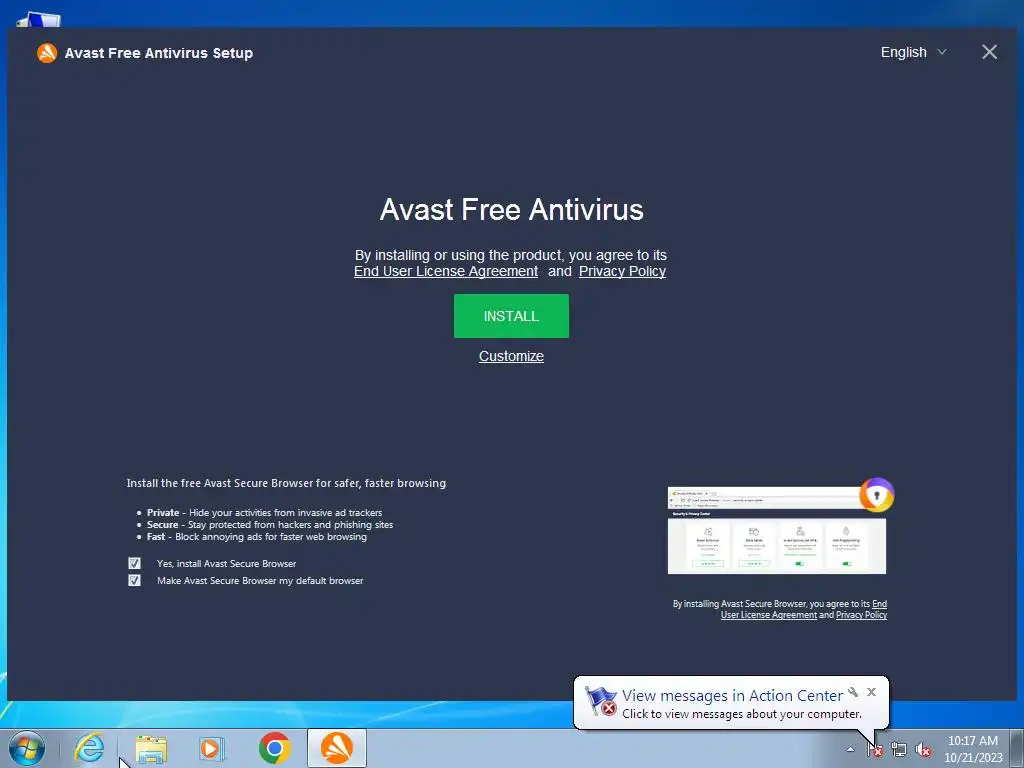
Task: Open the Windows Start menu
Action: [x=27, y=748]
